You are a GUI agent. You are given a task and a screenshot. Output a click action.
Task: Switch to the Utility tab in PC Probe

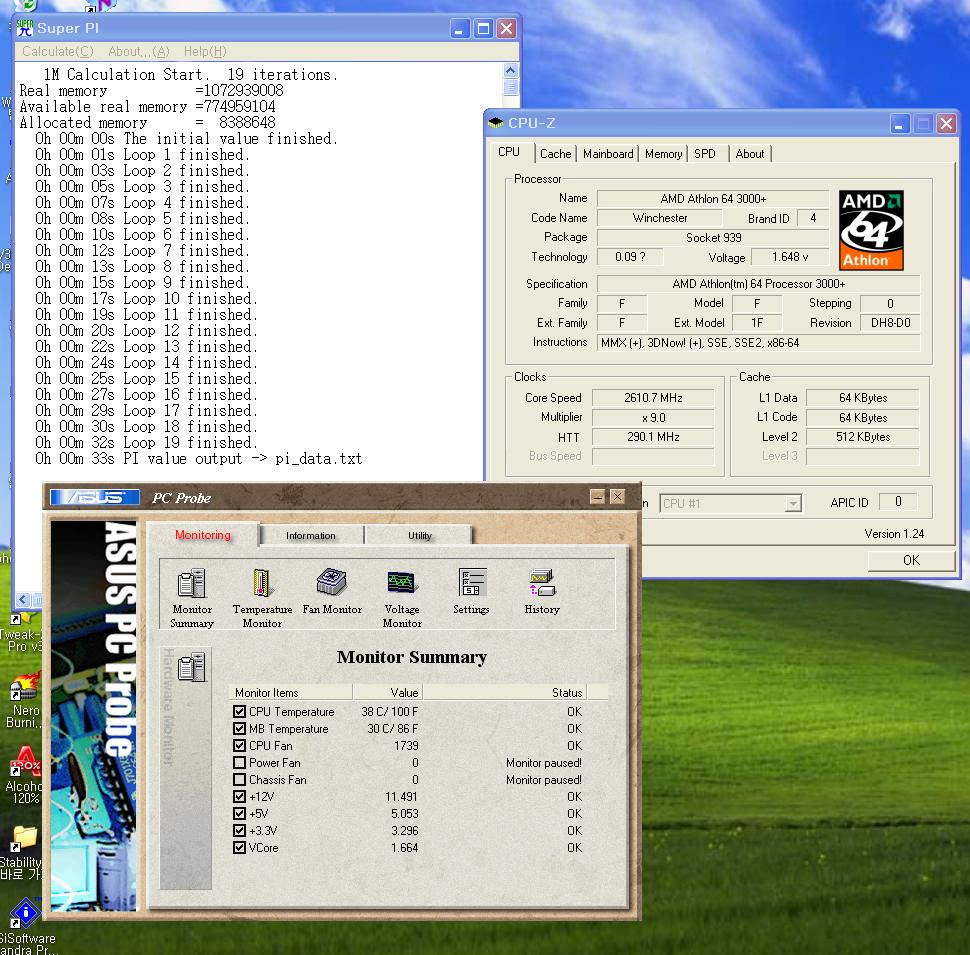click(x=419, y=536)
